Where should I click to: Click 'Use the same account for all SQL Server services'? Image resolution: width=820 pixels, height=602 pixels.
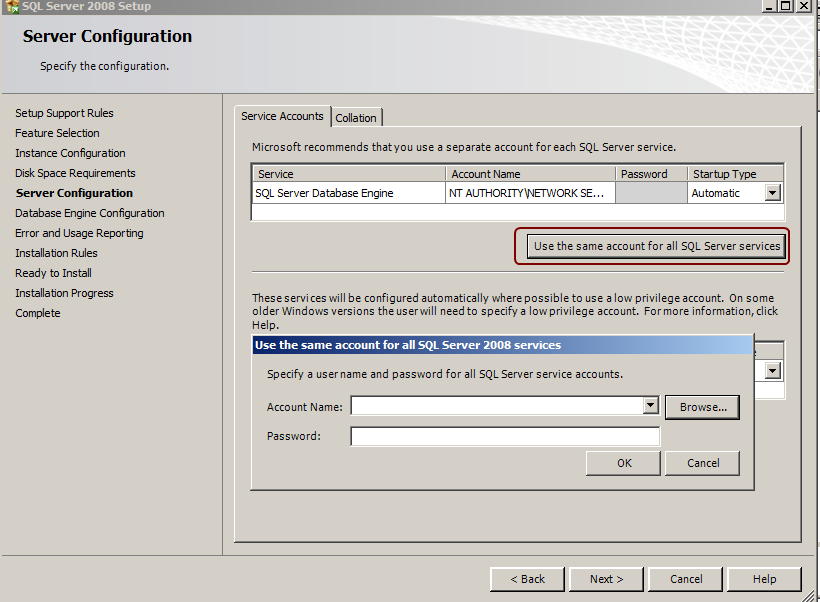click(657, 246)
